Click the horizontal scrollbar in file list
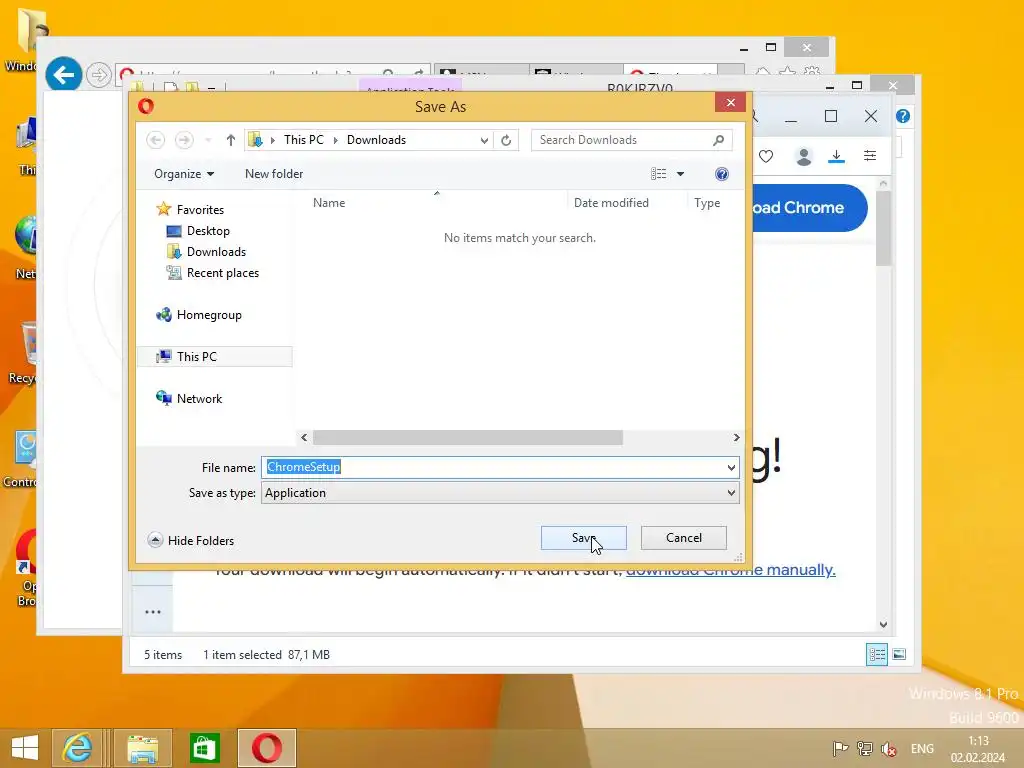 point(468,438)
